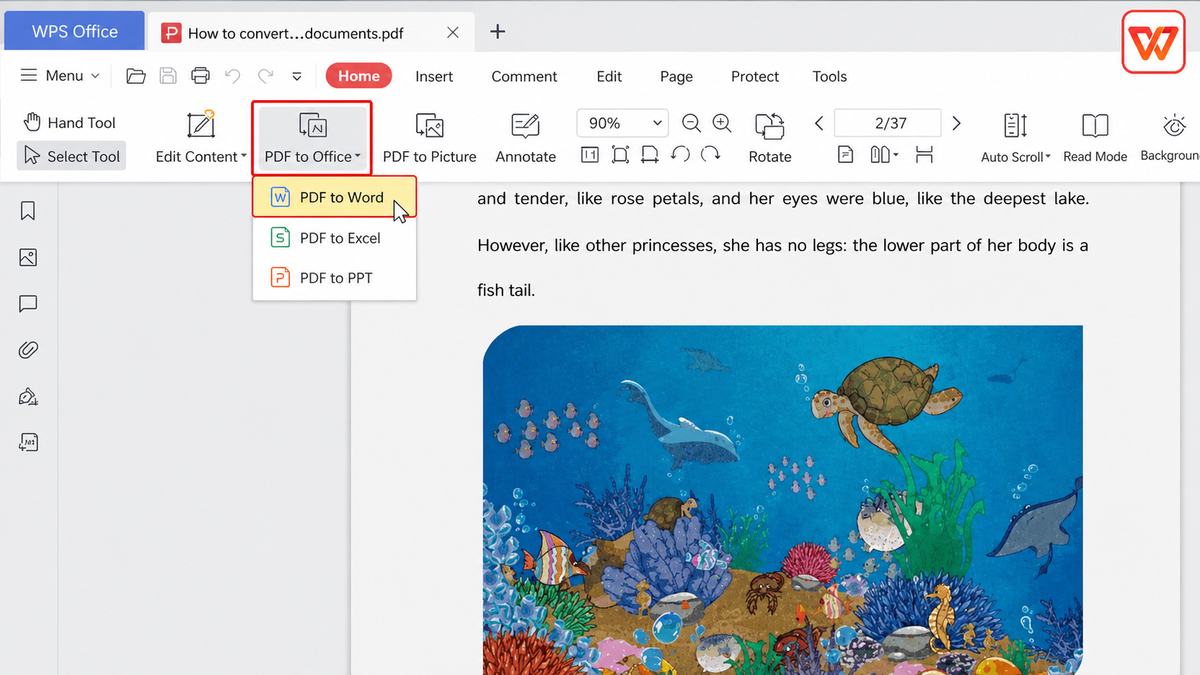Image resolution: width=1200 pixels, height=675 pixels.
Task: Switch to the Home ribbon tab
Action: pos(358,76)
